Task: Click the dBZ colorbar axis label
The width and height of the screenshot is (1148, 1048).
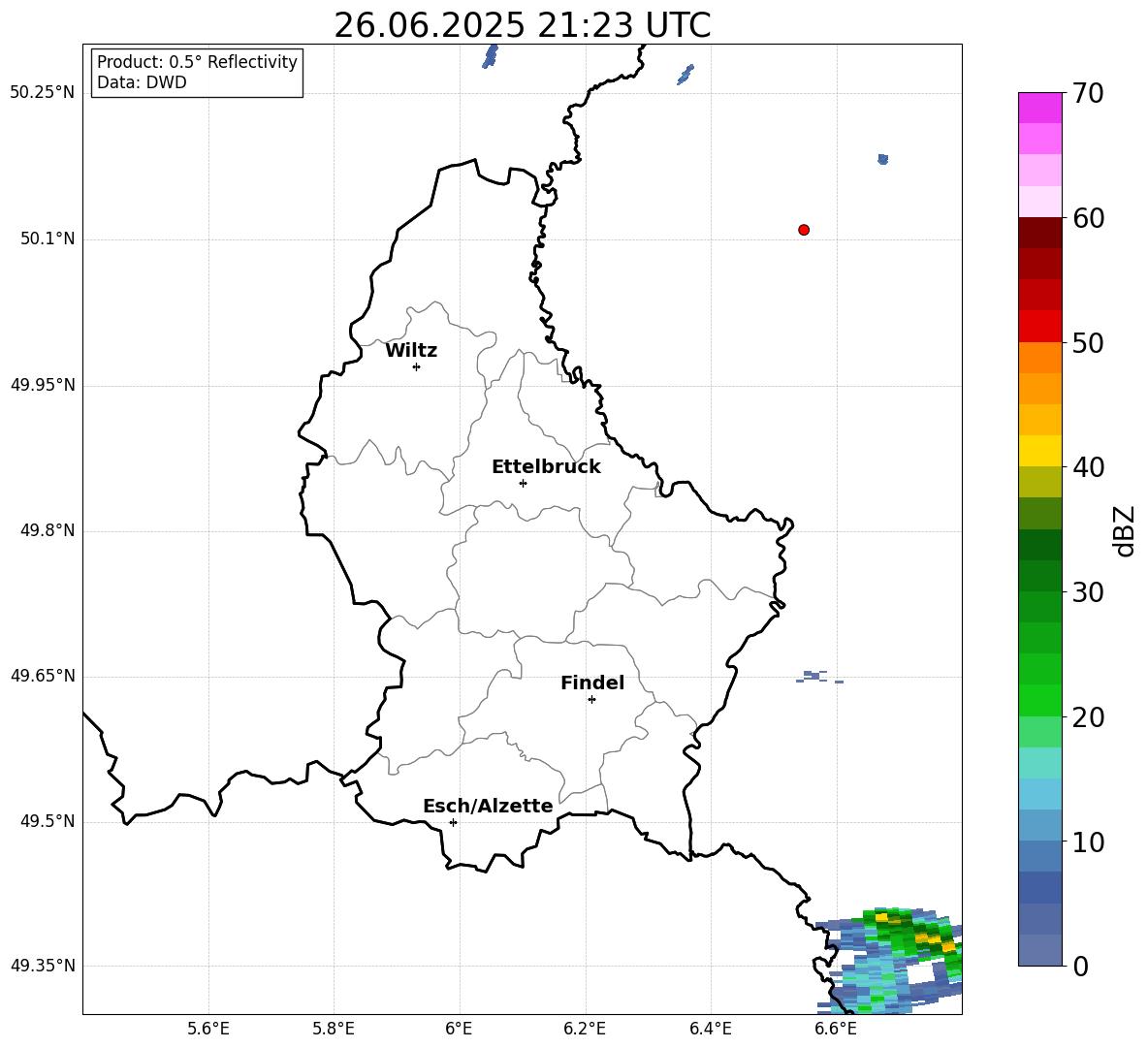Action: [x=1124, y=530]
